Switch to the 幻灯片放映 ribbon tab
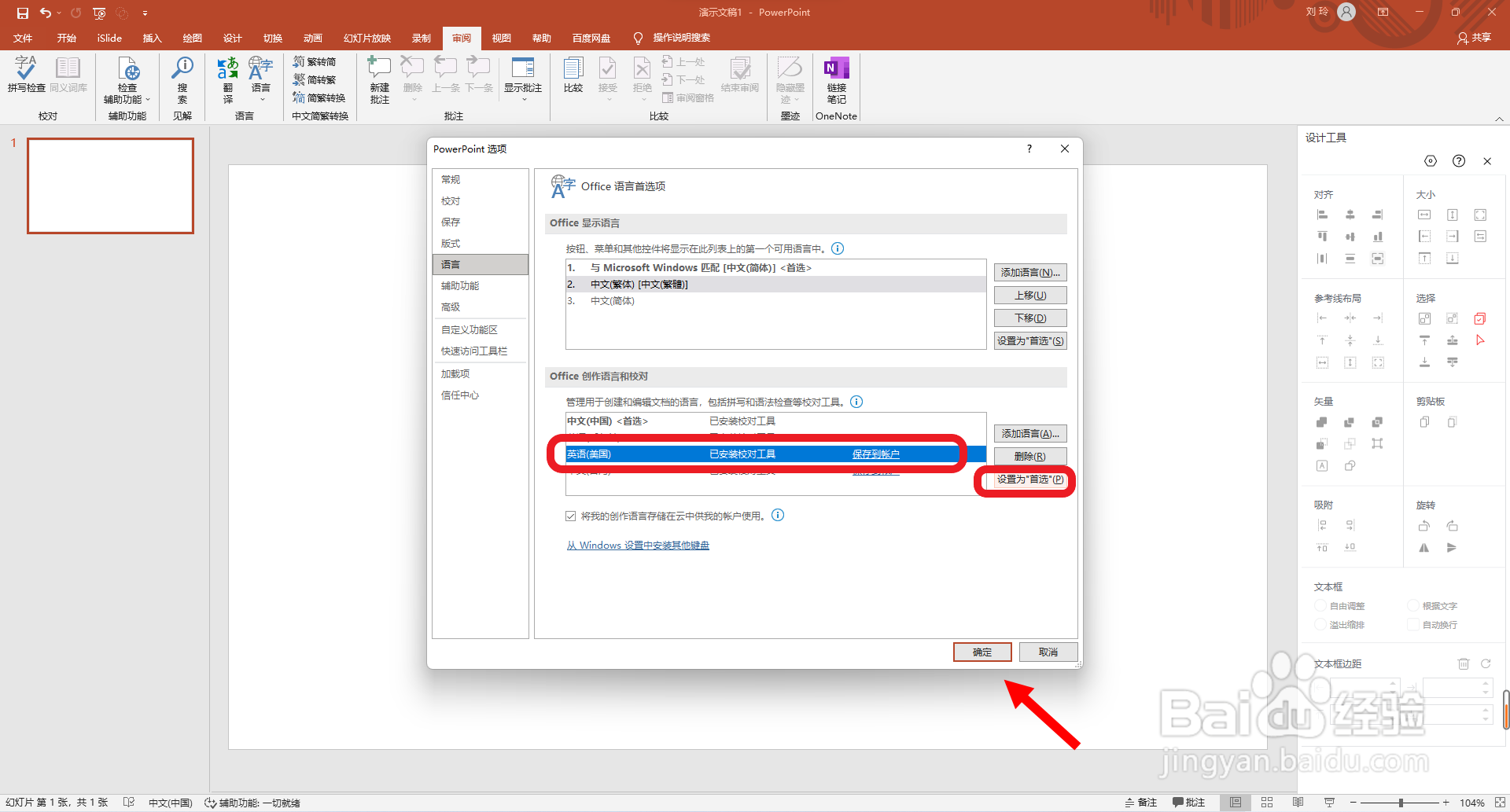Viewport: 1510px width, 812px height. tap(367, 38)
